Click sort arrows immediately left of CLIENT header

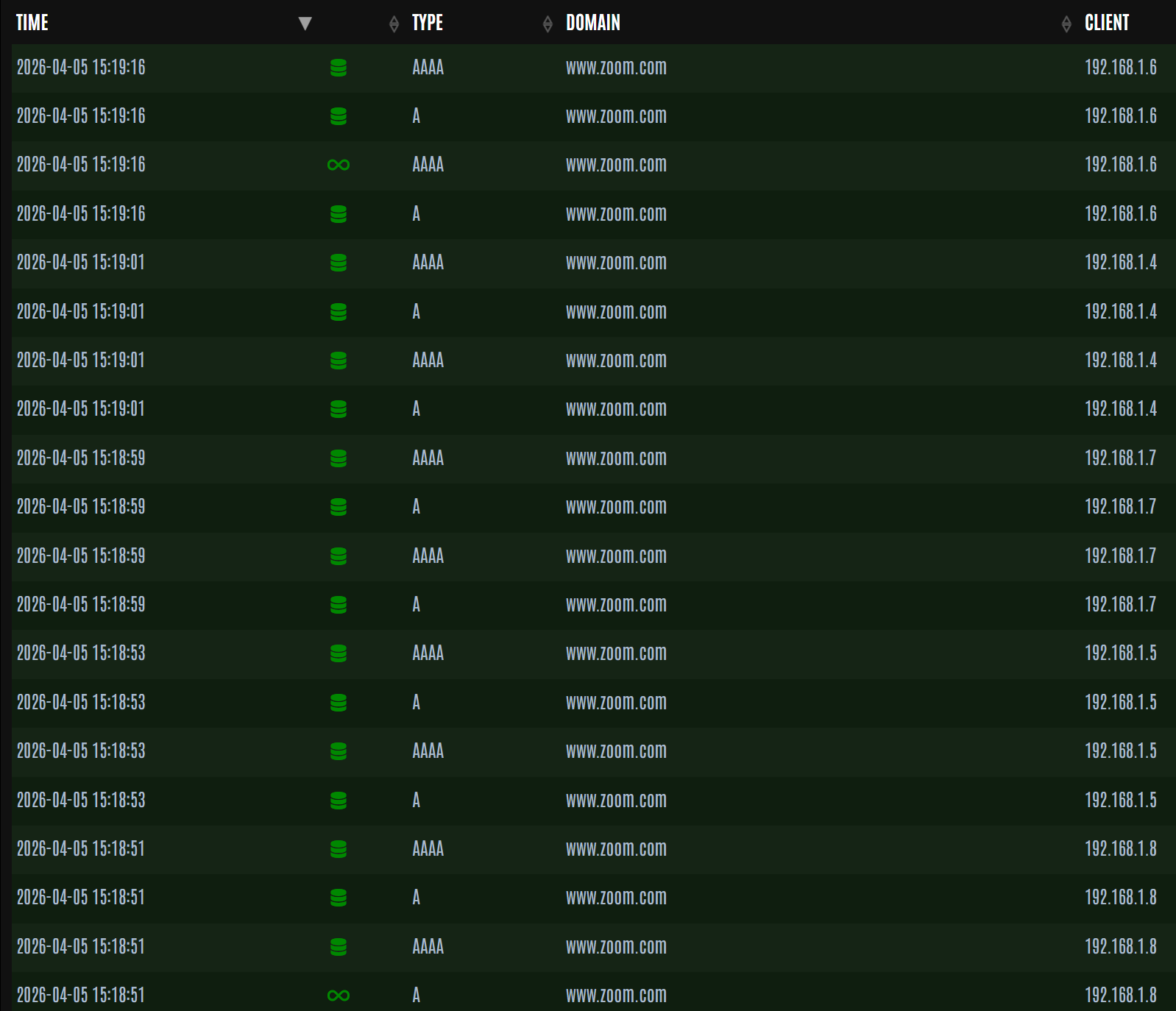point(1066,24)
